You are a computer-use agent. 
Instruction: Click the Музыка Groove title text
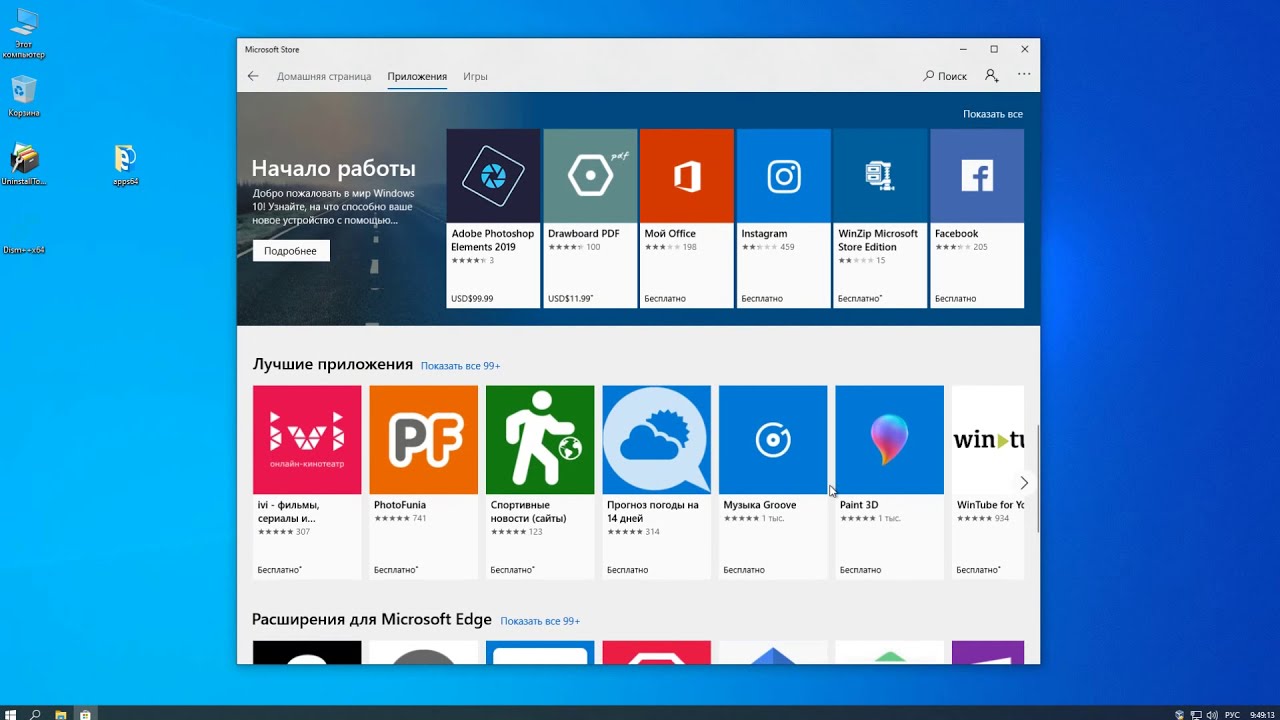[760, 505]
